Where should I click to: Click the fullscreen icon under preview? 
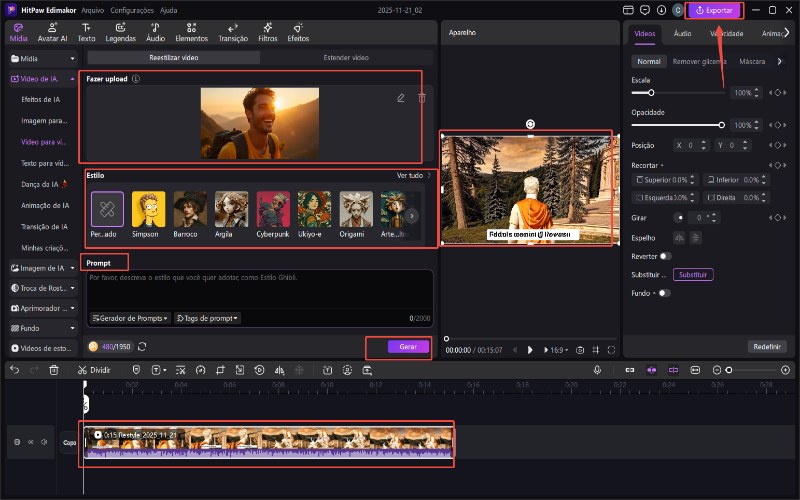click(x=611, y=350)
